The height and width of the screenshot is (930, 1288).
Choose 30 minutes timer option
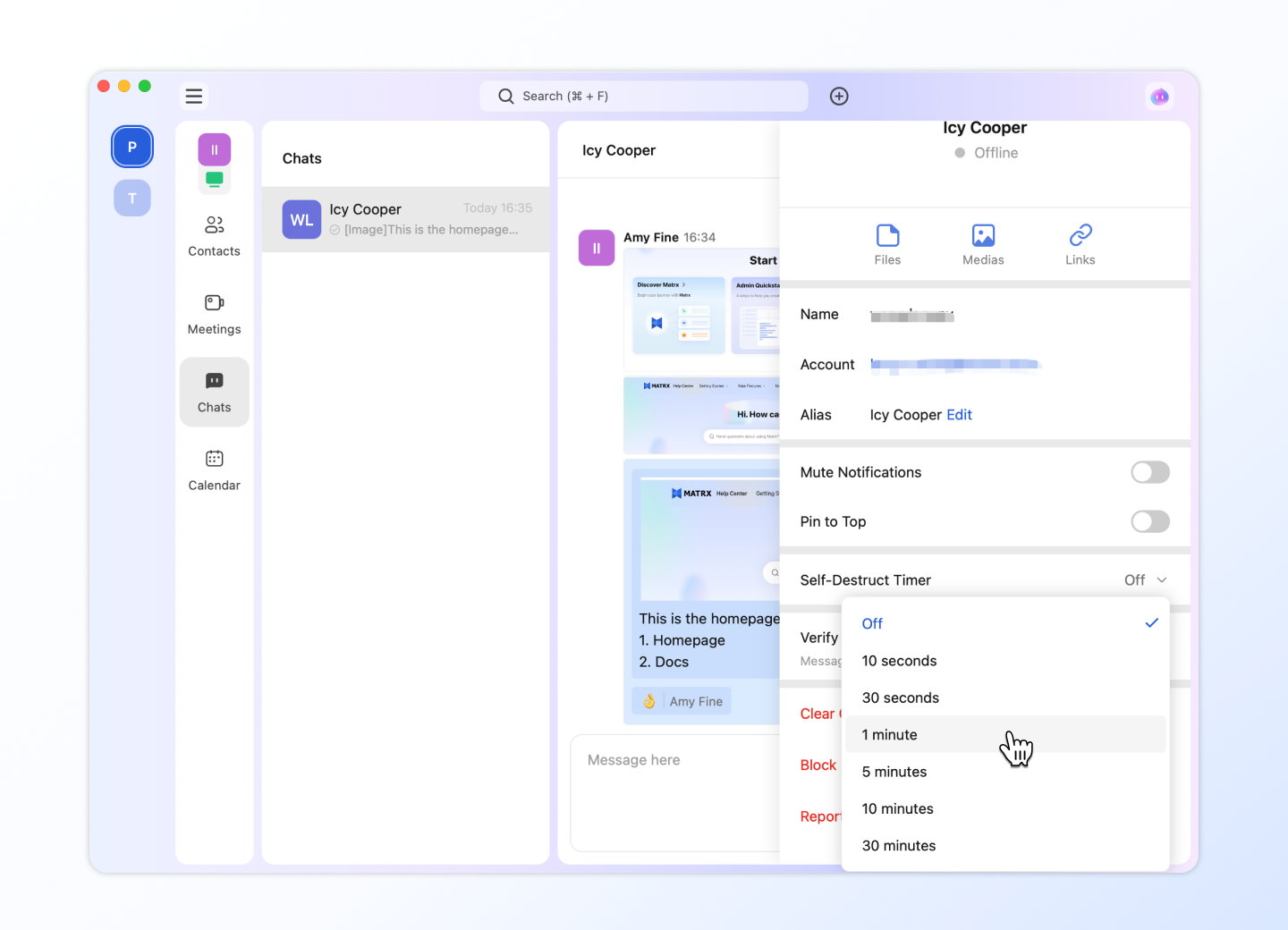coord(899,846)
